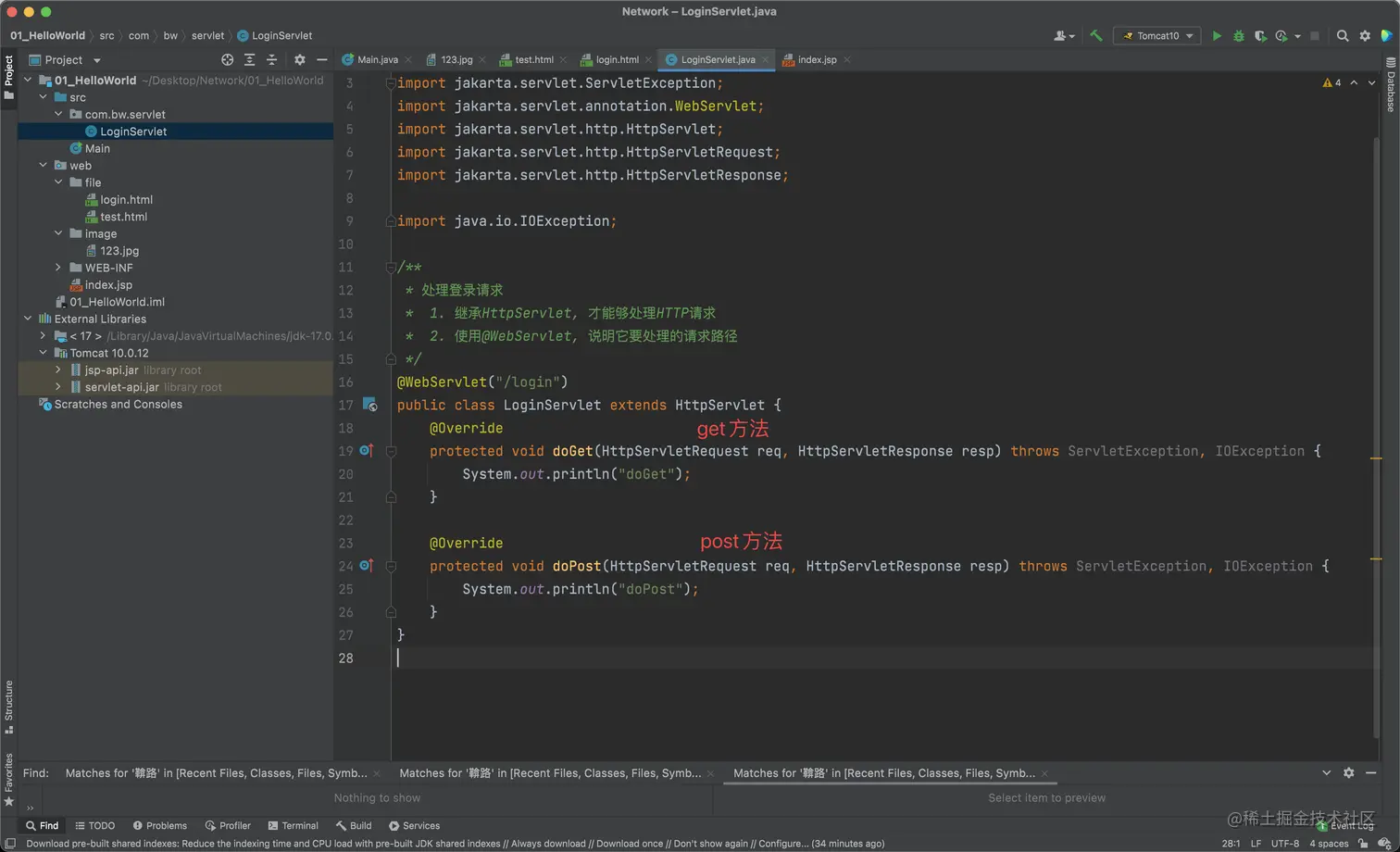Expand the jsp-api.jar library node
Screen dimensions: 1400x852
[58, 370]
